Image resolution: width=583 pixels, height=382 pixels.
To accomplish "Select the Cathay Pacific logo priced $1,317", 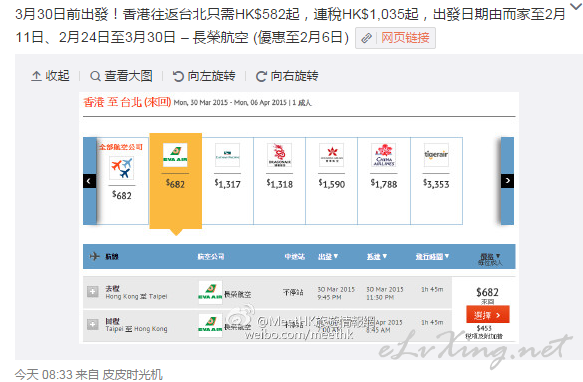I will pos(227,155).
